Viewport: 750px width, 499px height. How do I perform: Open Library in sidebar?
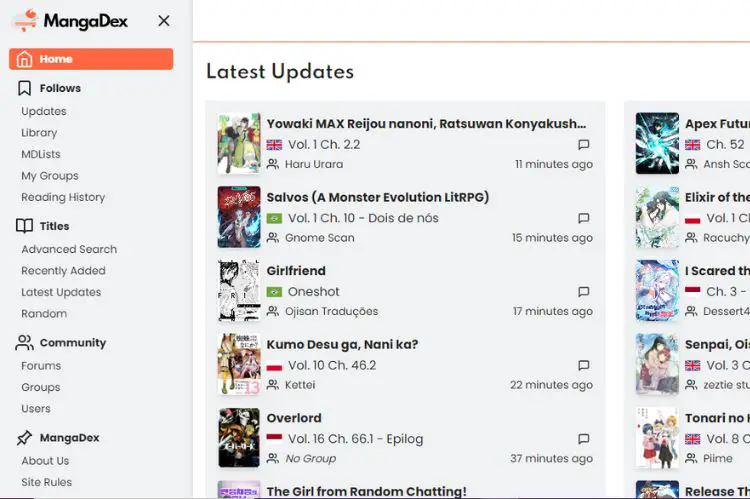coord(39,133)
